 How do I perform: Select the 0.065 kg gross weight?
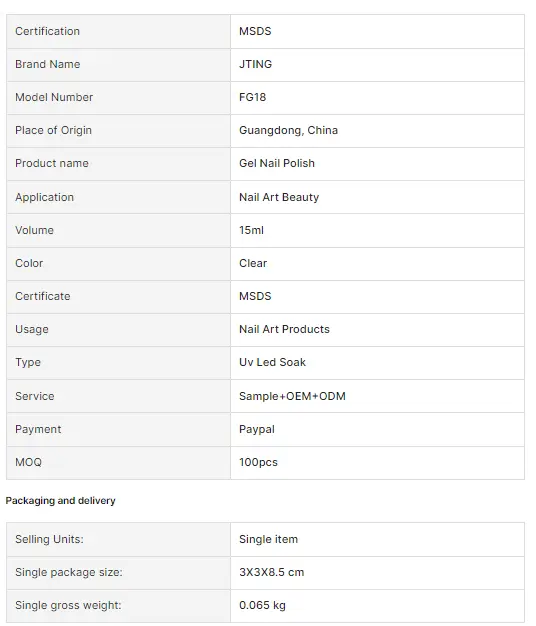(262, 605)
